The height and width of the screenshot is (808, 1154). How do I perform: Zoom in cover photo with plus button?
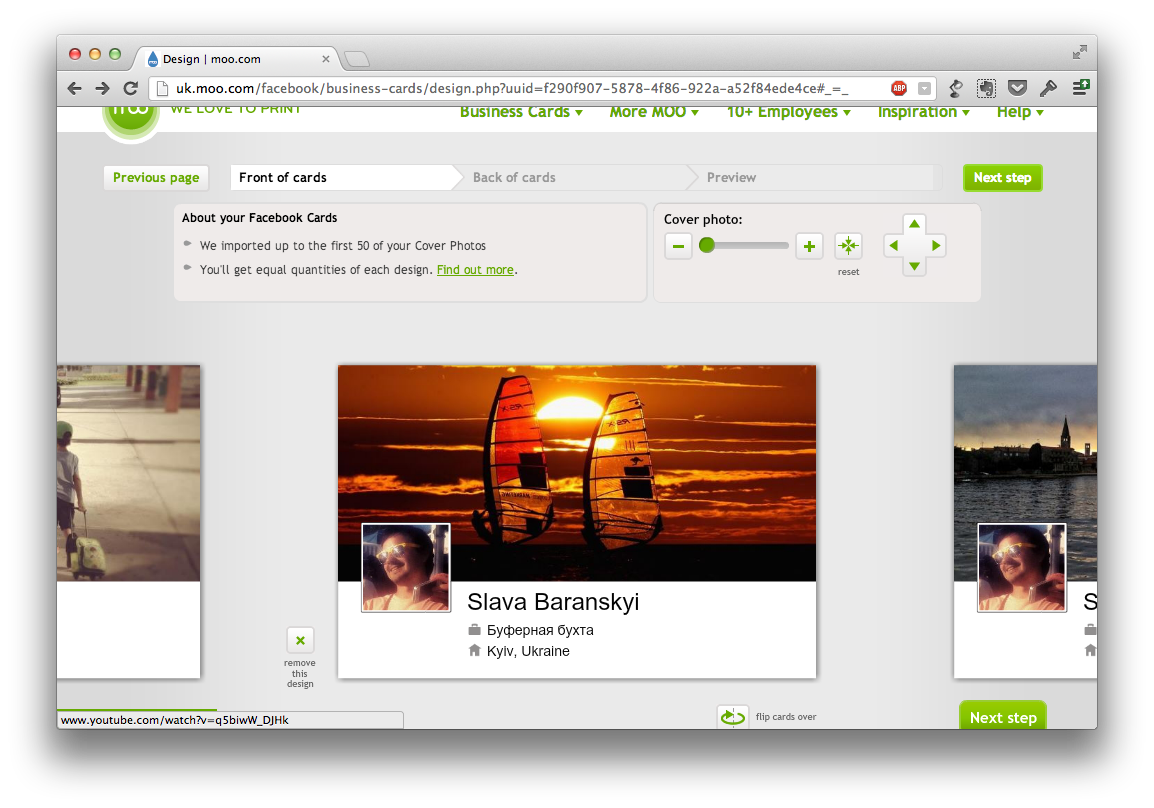point(809,246)
